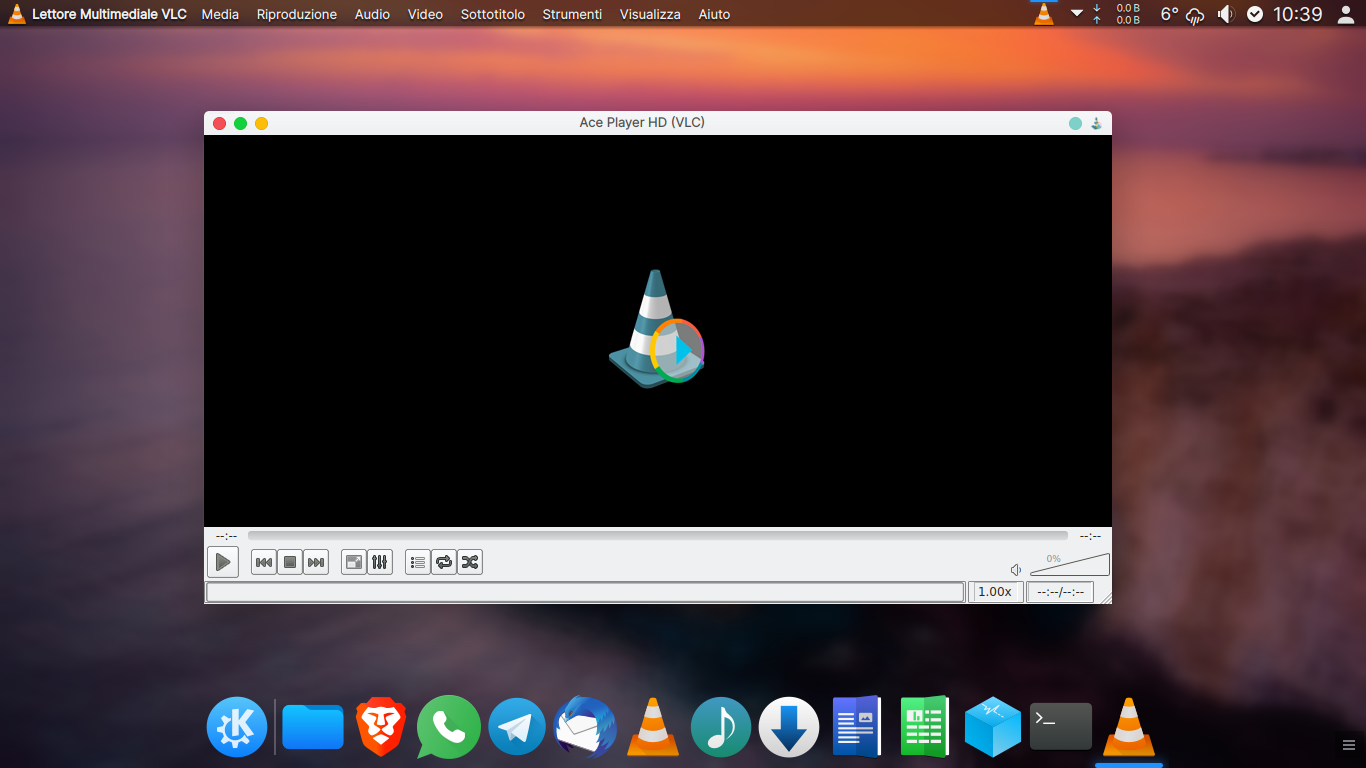Image resolution: width=1366 pixels, height=768 pixels.
Task: Launch the green spreadsheet app in dock
Action: coord(924,727)
